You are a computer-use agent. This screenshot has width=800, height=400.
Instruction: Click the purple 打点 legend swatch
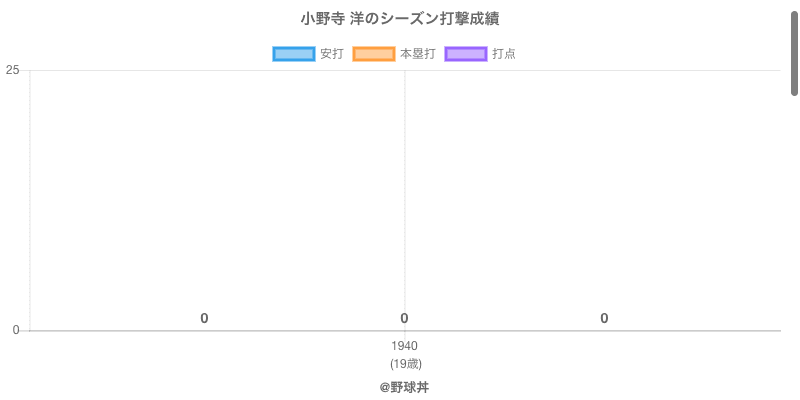pyautogui.click(x=465, y=54)
